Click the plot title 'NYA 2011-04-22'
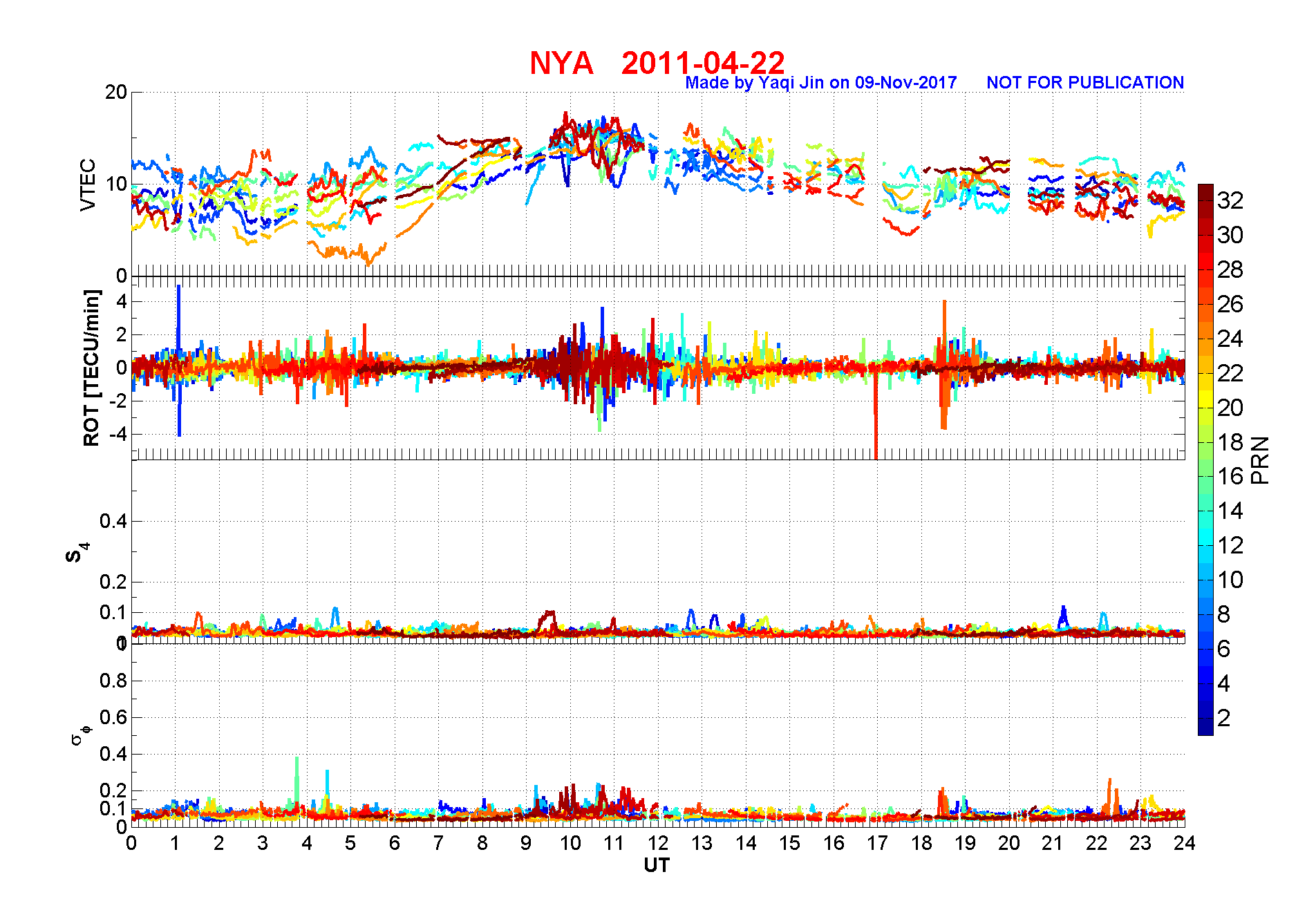This screenshot has height=919, width=1316. 657,64
